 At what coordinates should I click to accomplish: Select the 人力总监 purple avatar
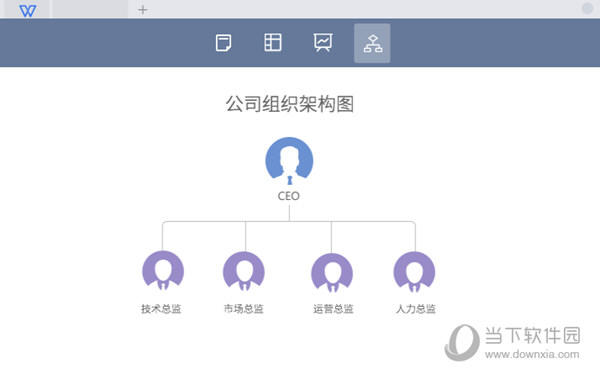414,272
